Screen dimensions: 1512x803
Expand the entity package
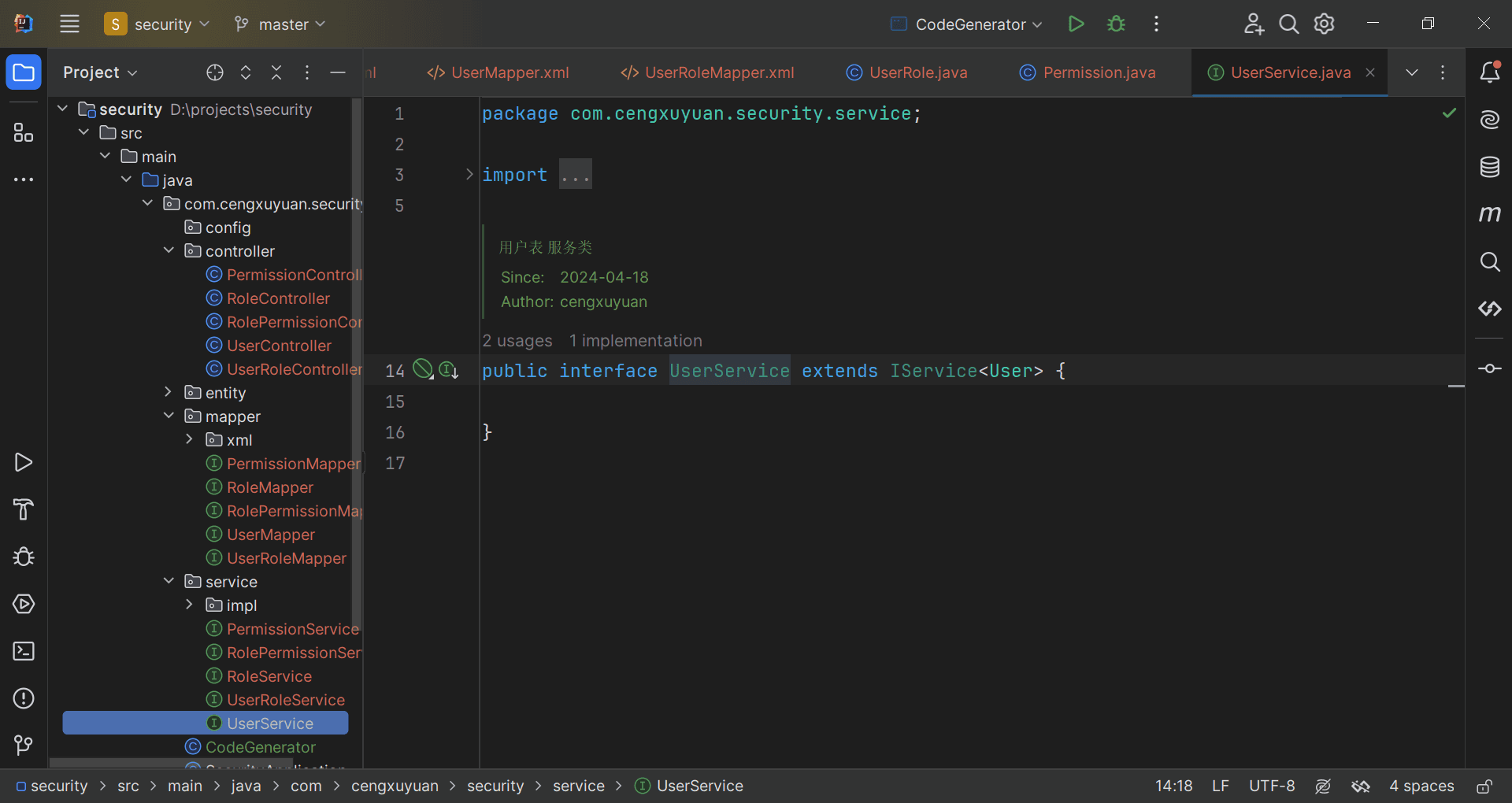(x=168, y=392)
